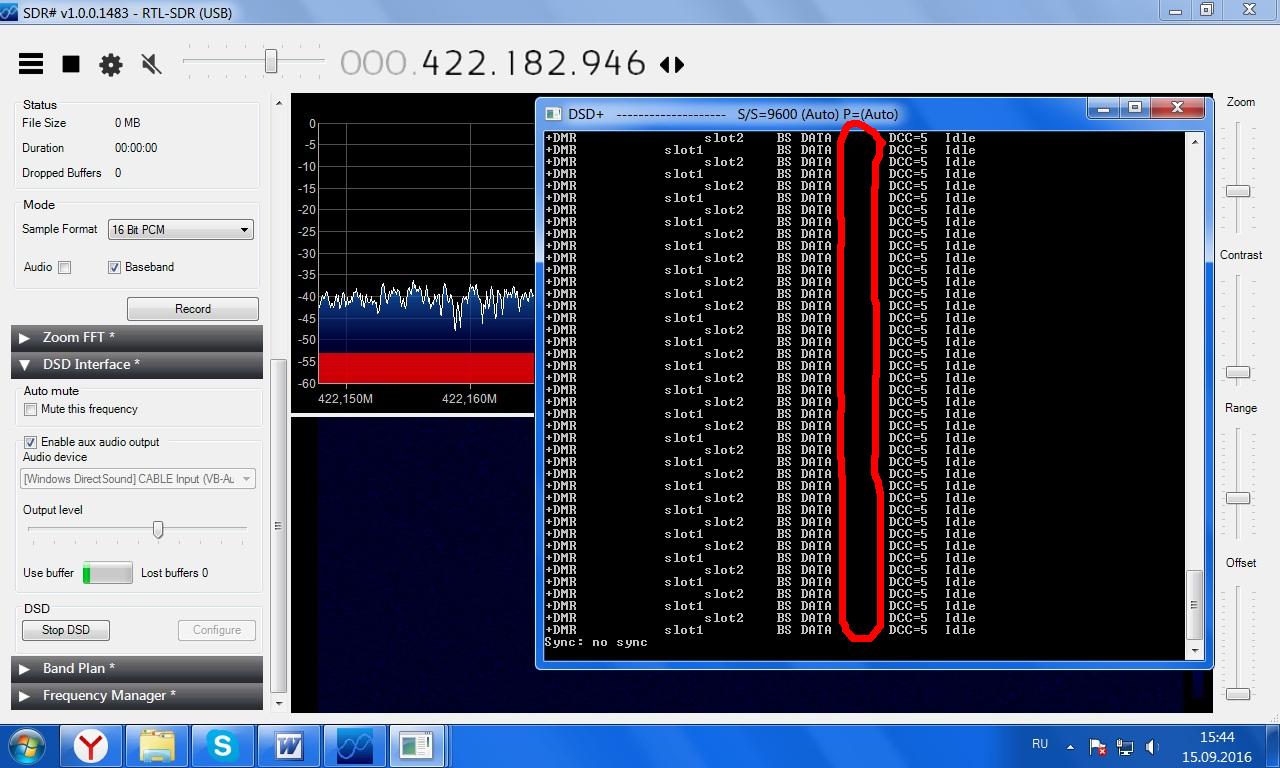Uncheck the Baseband checkbox

click(x=114, y=267)
